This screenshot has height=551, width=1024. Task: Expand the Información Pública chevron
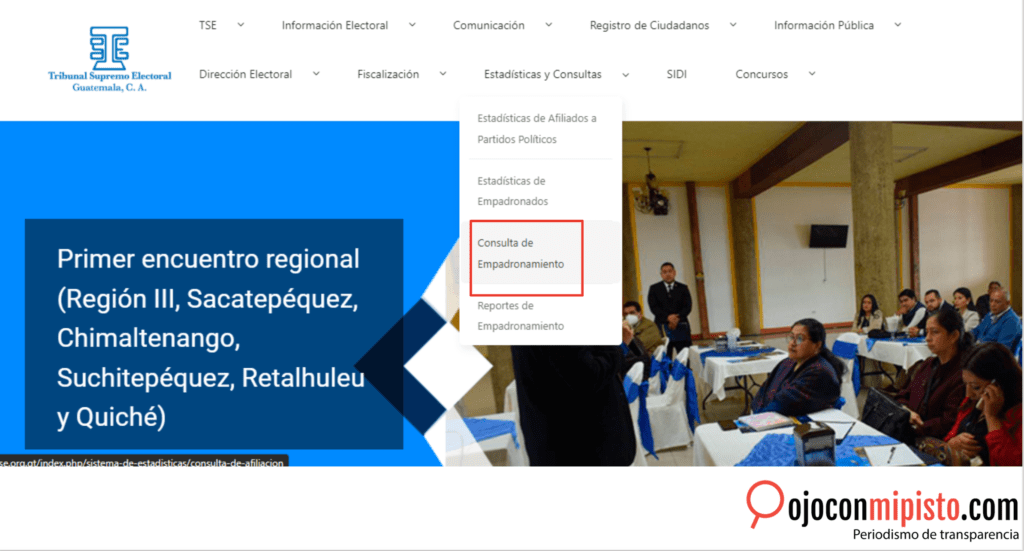coord(897,25)
